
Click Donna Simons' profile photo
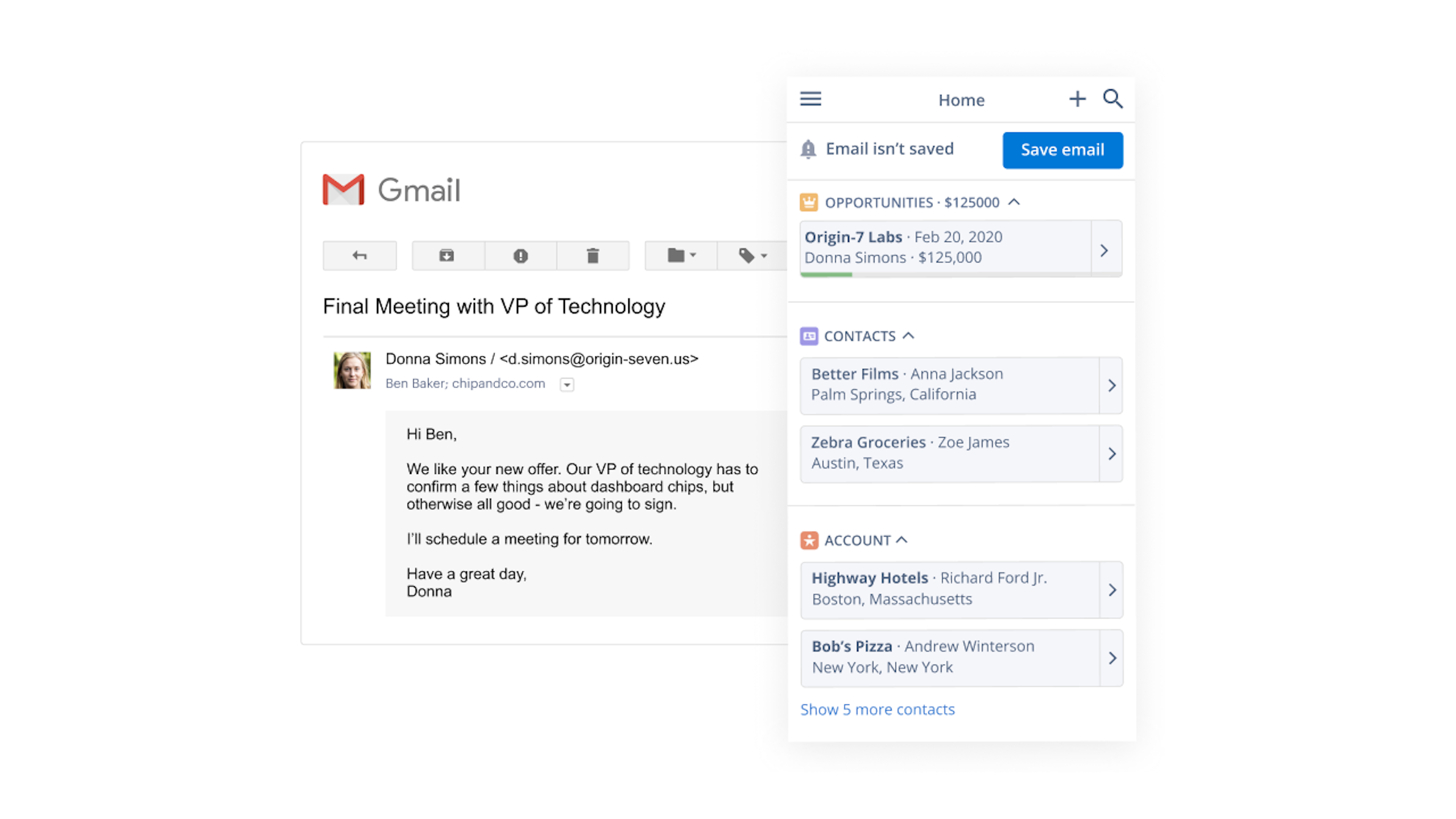pos(352,370)
